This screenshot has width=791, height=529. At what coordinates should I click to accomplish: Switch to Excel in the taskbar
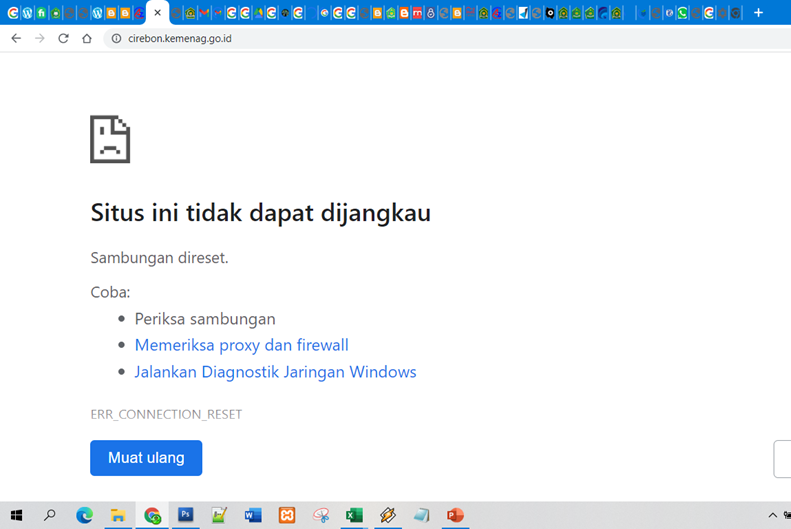(354, 515)
